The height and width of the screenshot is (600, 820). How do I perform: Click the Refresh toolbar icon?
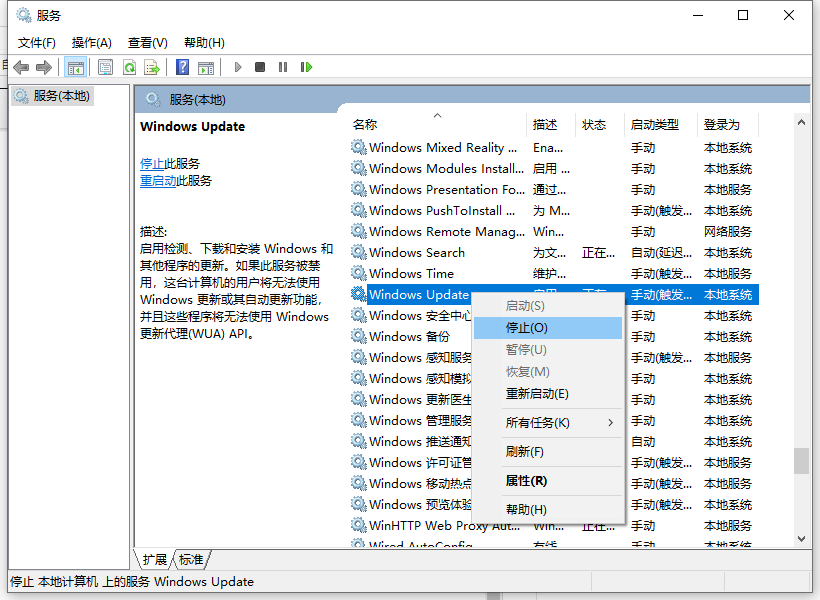pyautogui.click(x=129, y=67)
